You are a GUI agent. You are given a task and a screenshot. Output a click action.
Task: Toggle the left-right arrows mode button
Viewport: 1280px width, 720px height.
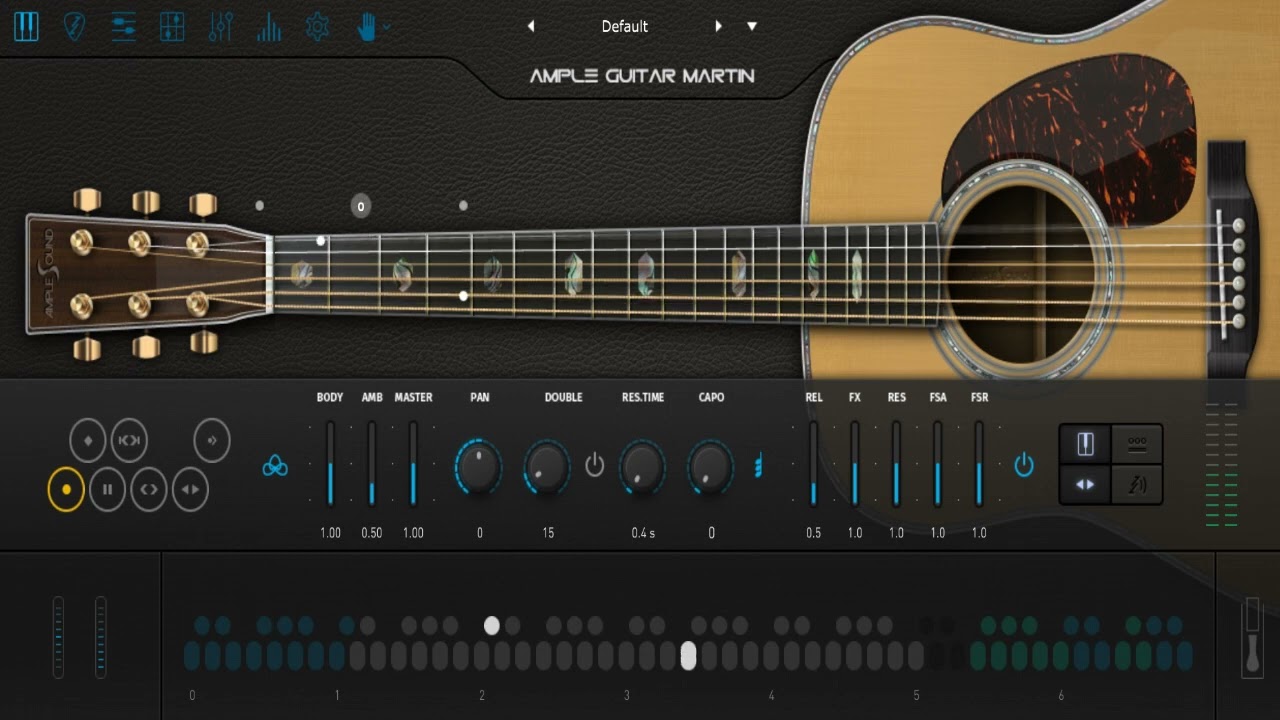click(x=1085, y=484)
